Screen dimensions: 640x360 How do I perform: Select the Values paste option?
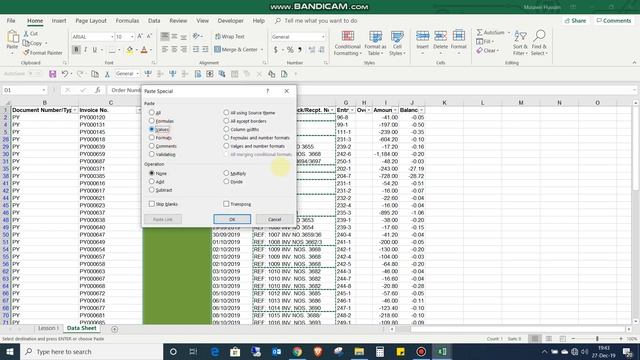pos(152,129)
